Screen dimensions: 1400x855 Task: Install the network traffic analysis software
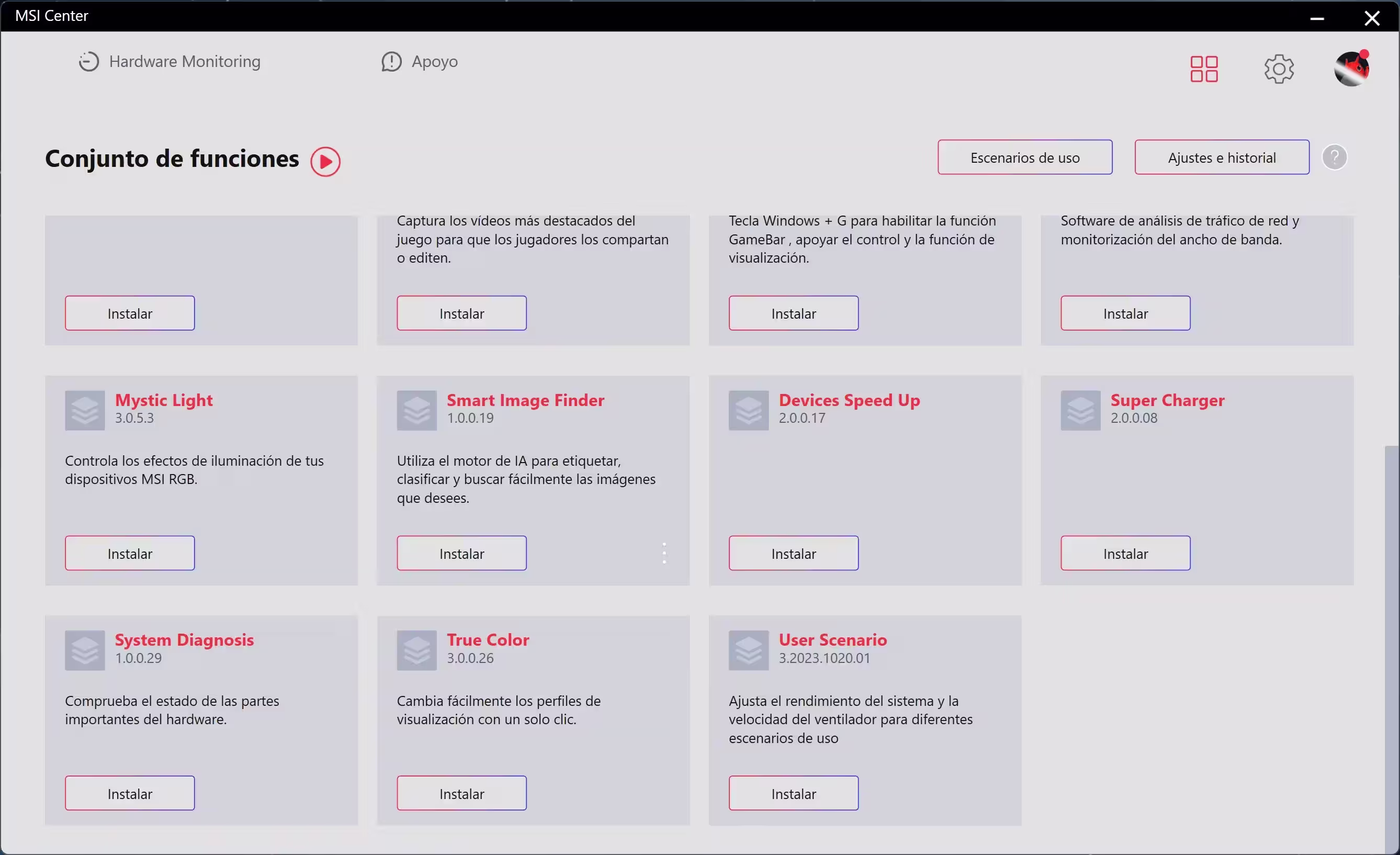(1125, 313)
